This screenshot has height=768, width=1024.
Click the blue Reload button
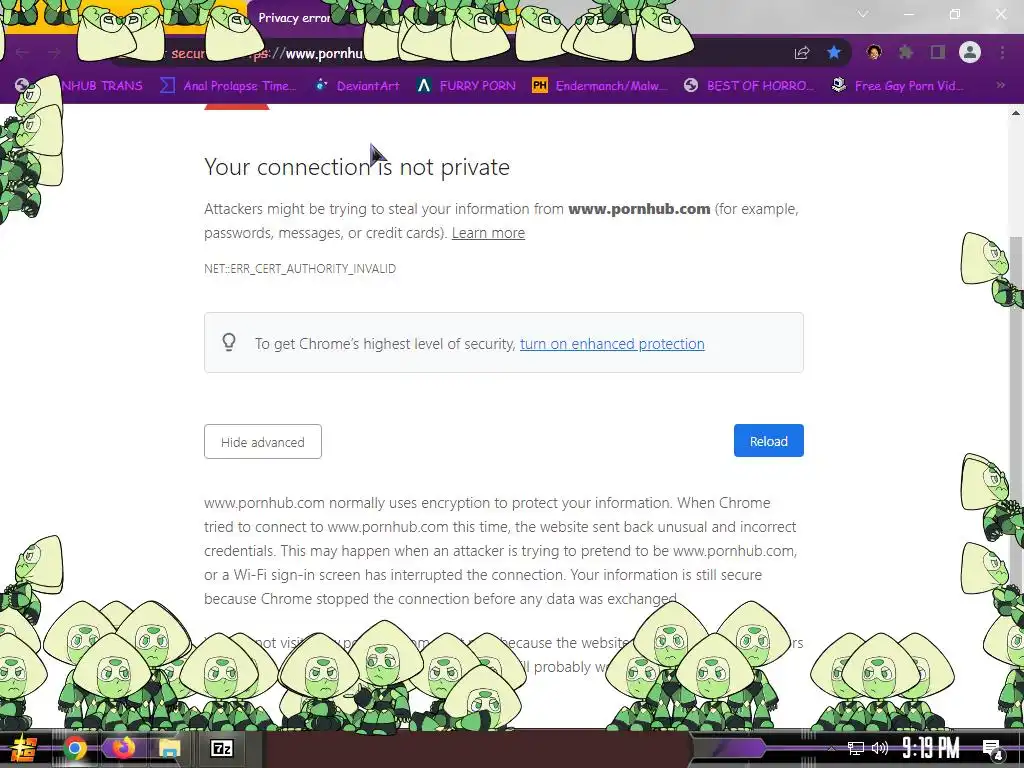pyautogui.click(x=769, y=441)
